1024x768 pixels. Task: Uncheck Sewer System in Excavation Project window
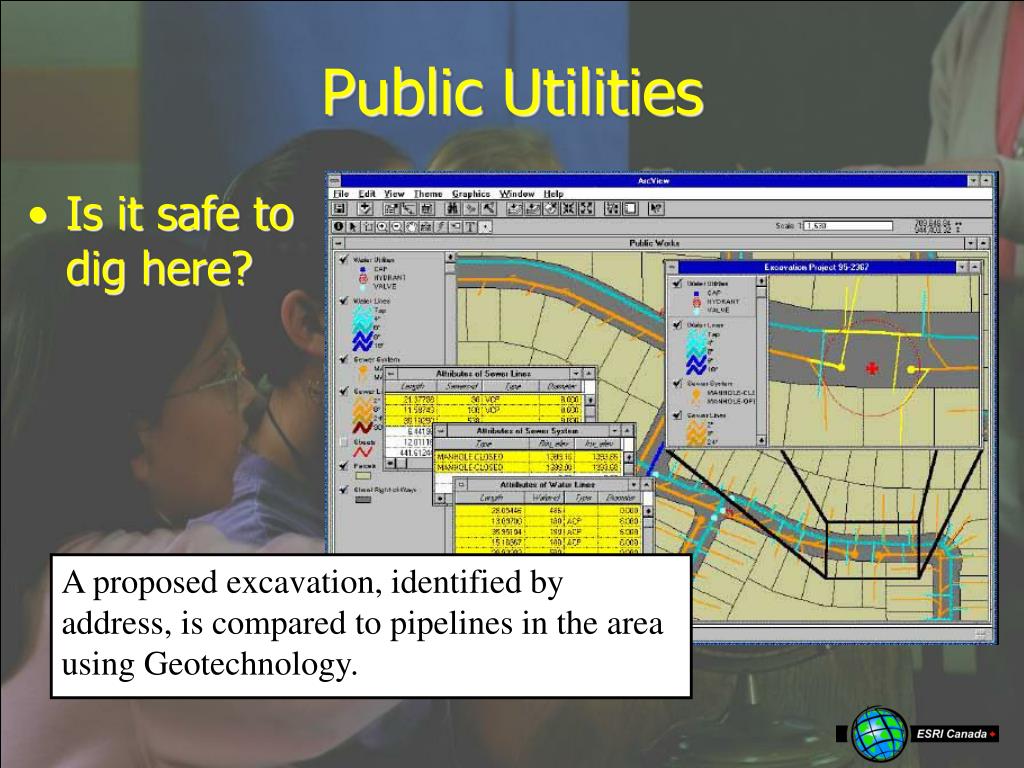677,383
